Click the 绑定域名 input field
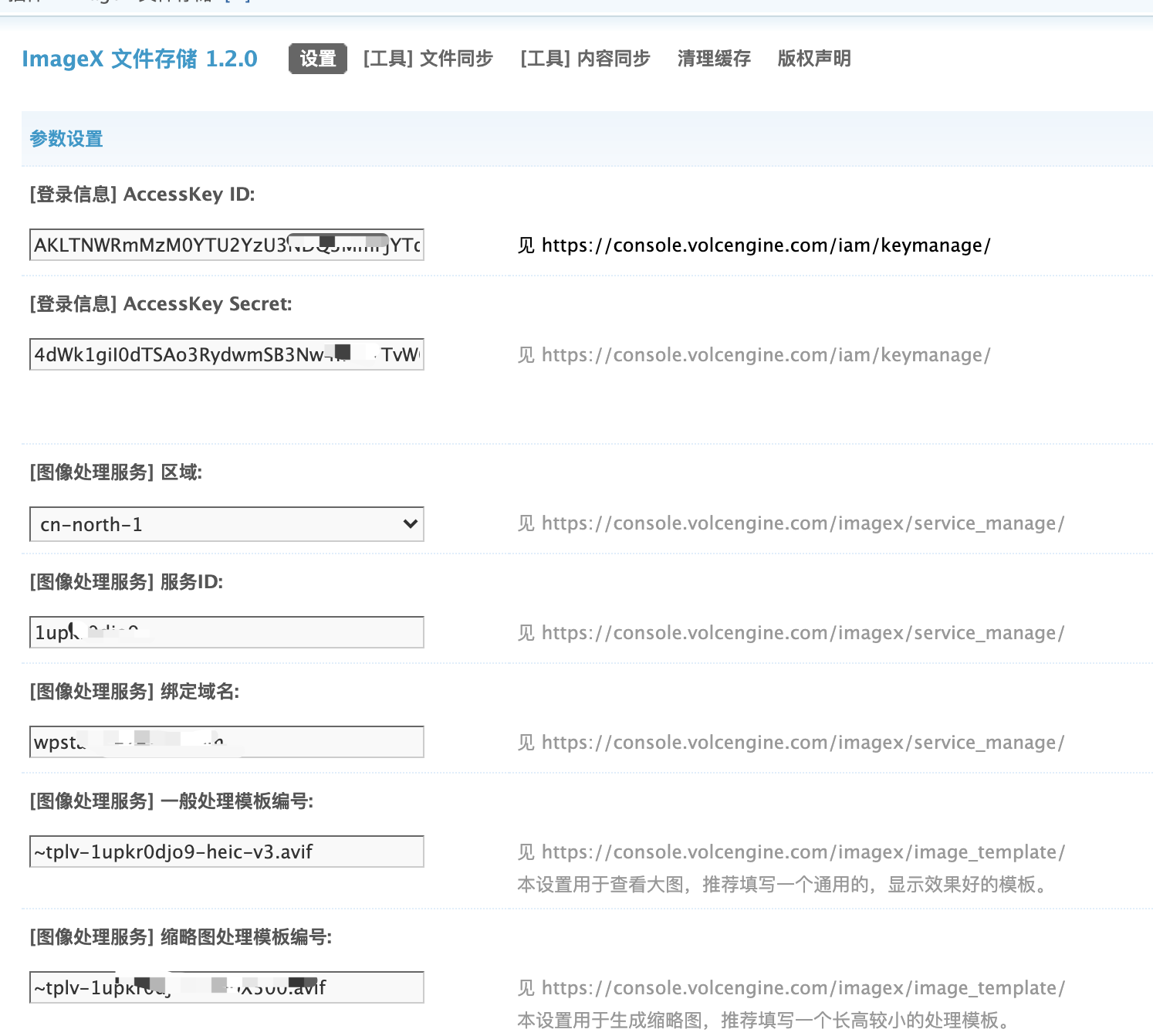The height and width of the screenshot is (1036, 1153). [x=227, y=742]
